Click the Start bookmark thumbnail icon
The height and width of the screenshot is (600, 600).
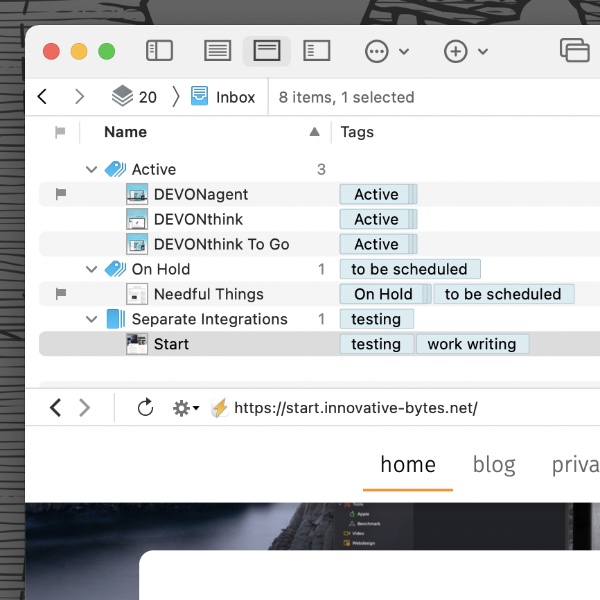coord(137,344)
